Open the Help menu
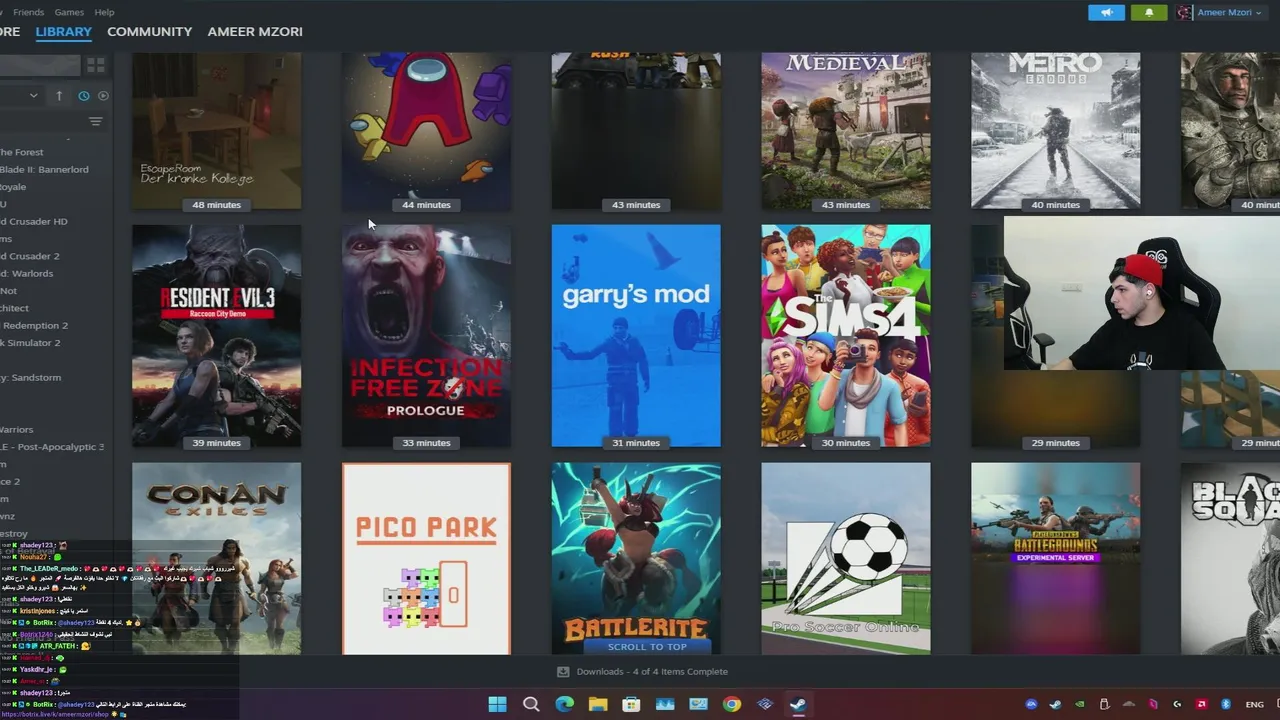Screen dimensions: 1280x720 click(104, 12)
